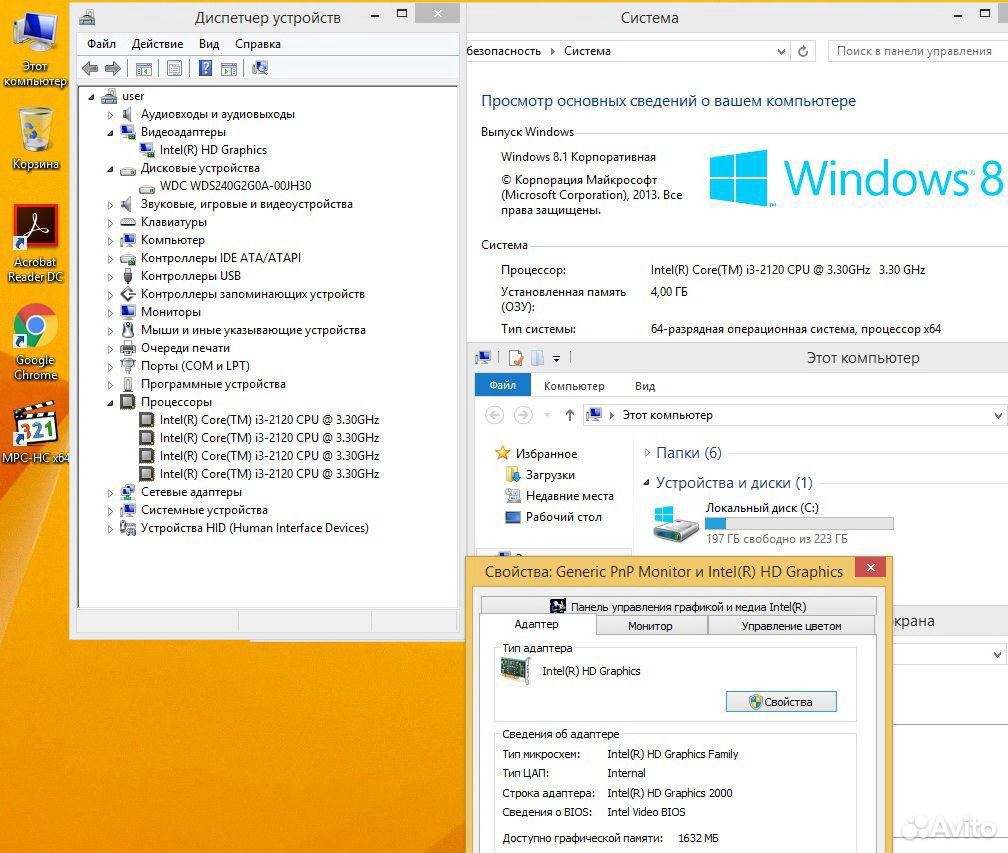1008x853 pixels.
Task: Collapse the Процессоры node
Action: pos(110,402)
